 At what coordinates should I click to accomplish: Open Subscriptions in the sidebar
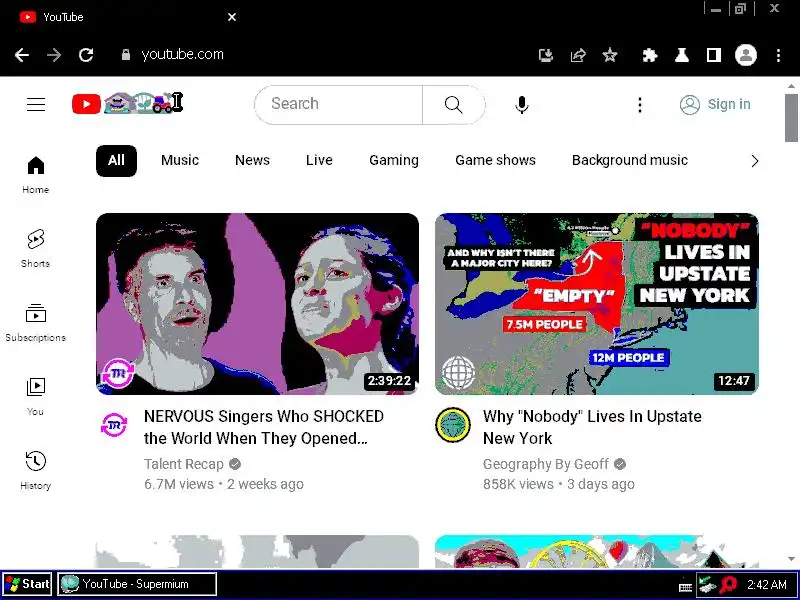click(x=36, y=322)
